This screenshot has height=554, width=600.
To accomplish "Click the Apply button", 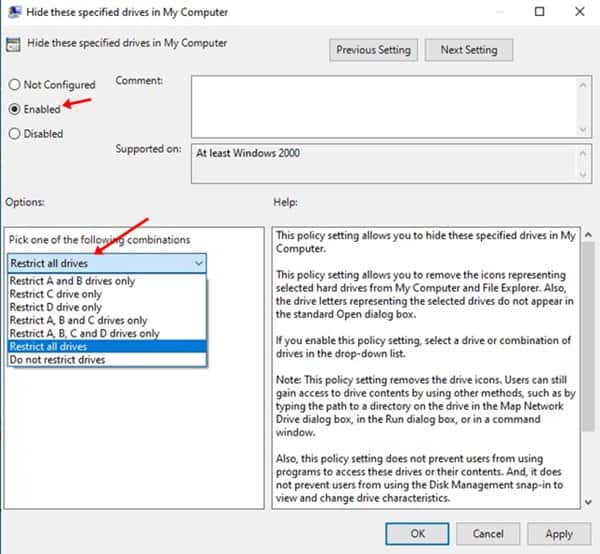I will 559,534.
